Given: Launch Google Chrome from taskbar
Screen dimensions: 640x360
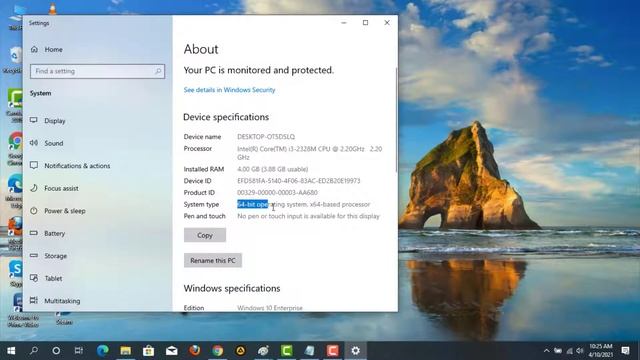Looking at the screenshot, I should pyautogui.click(x=218, y=351).
